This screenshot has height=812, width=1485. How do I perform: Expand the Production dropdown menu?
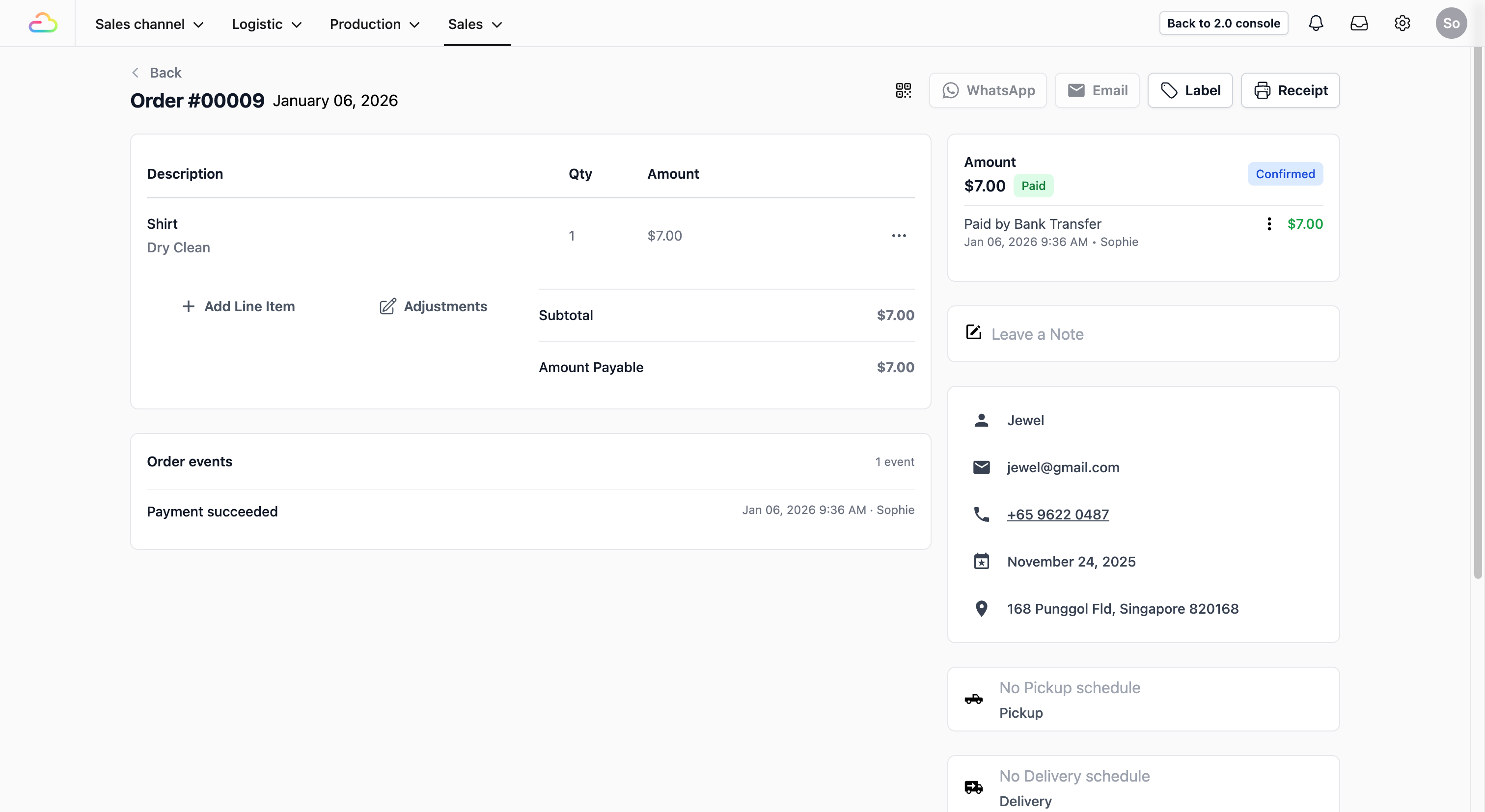(374, 24)
